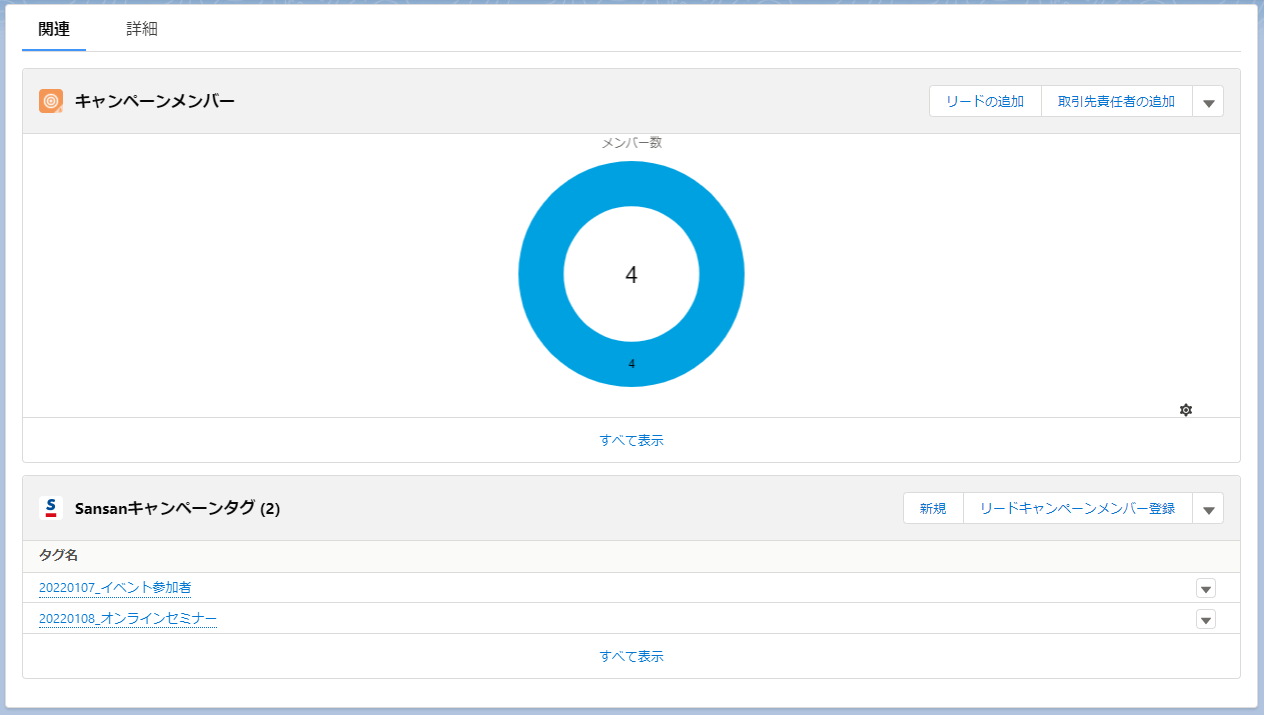The height and width of the screenshot is (715, 1264).
Task: Open the 20220107_イベント参加者 tag link
Action: click(115, 588)
